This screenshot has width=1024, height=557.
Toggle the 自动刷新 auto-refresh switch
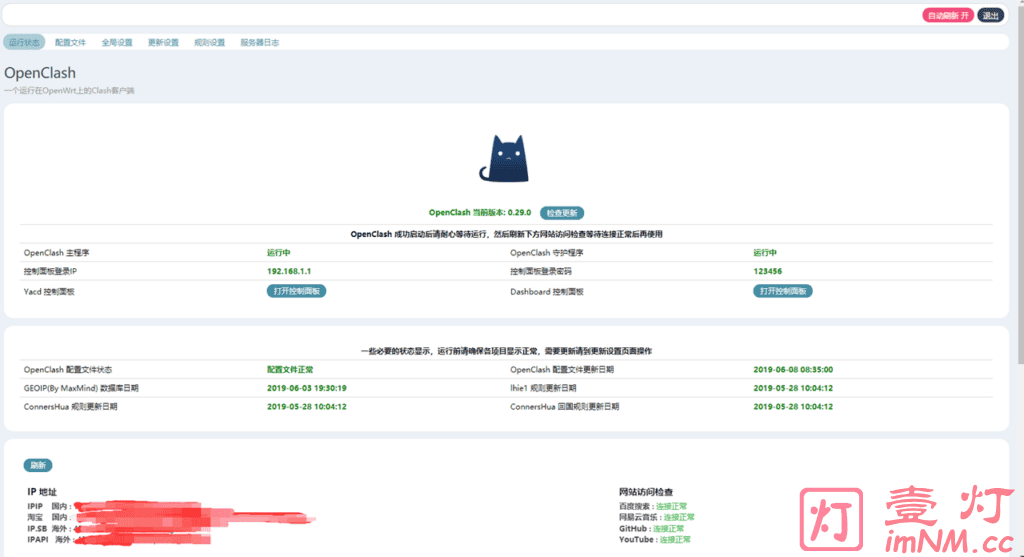pyautogui.click(x=947, y=15)
